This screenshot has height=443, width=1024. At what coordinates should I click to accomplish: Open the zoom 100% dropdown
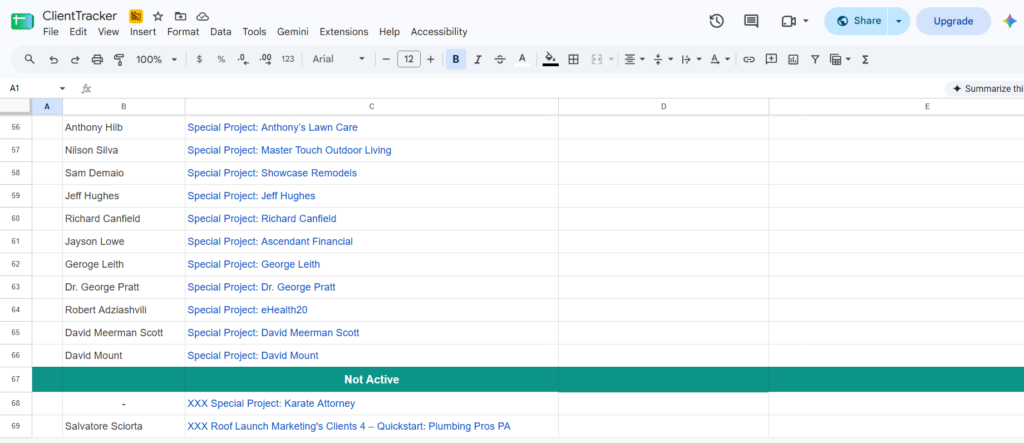click(157, 59)
